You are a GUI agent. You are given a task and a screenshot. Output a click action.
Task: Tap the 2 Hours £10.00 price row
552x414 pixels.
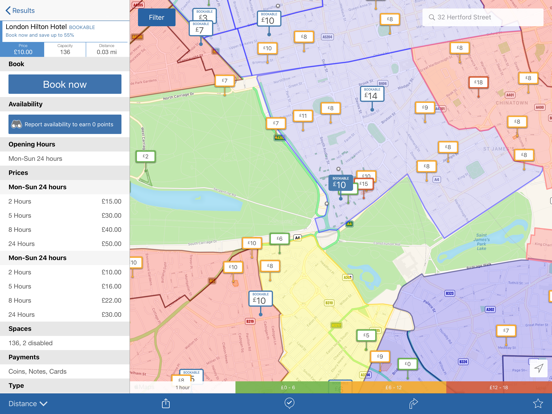click(x=65, y=272)
